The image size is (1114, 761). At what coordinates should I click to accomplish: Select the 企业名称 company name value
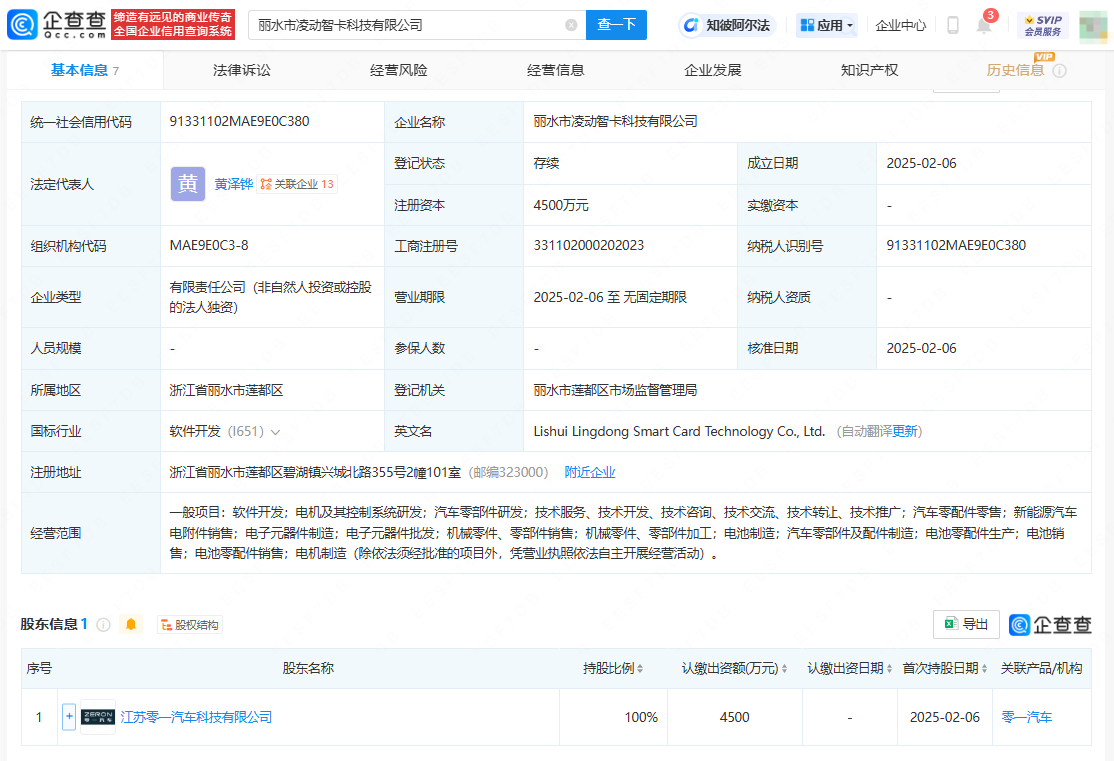[615, 122]
